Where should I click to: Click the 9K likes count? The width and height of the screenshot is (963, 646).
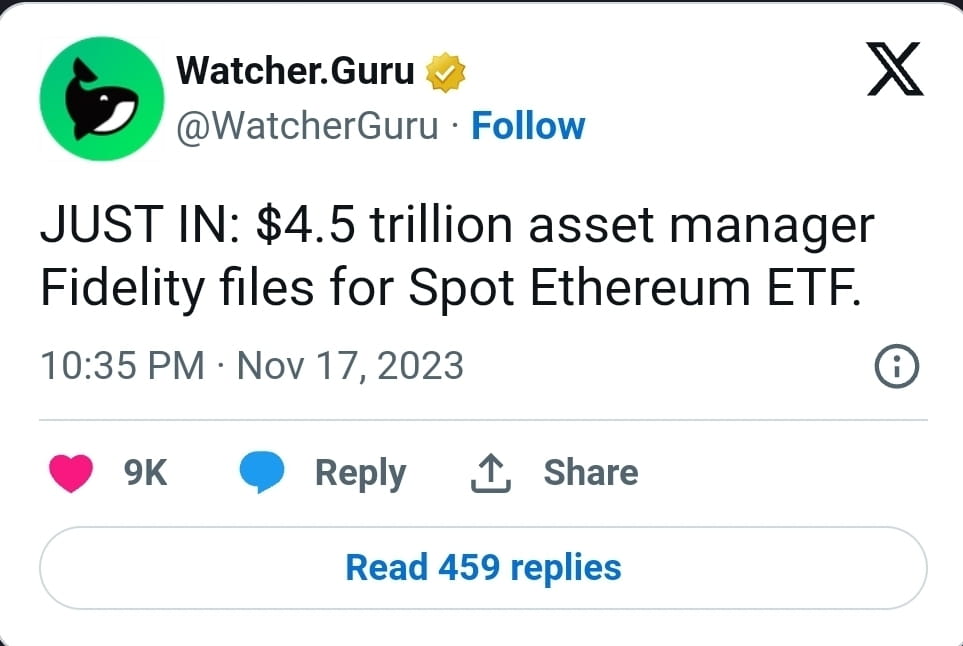tap(144, 471)
